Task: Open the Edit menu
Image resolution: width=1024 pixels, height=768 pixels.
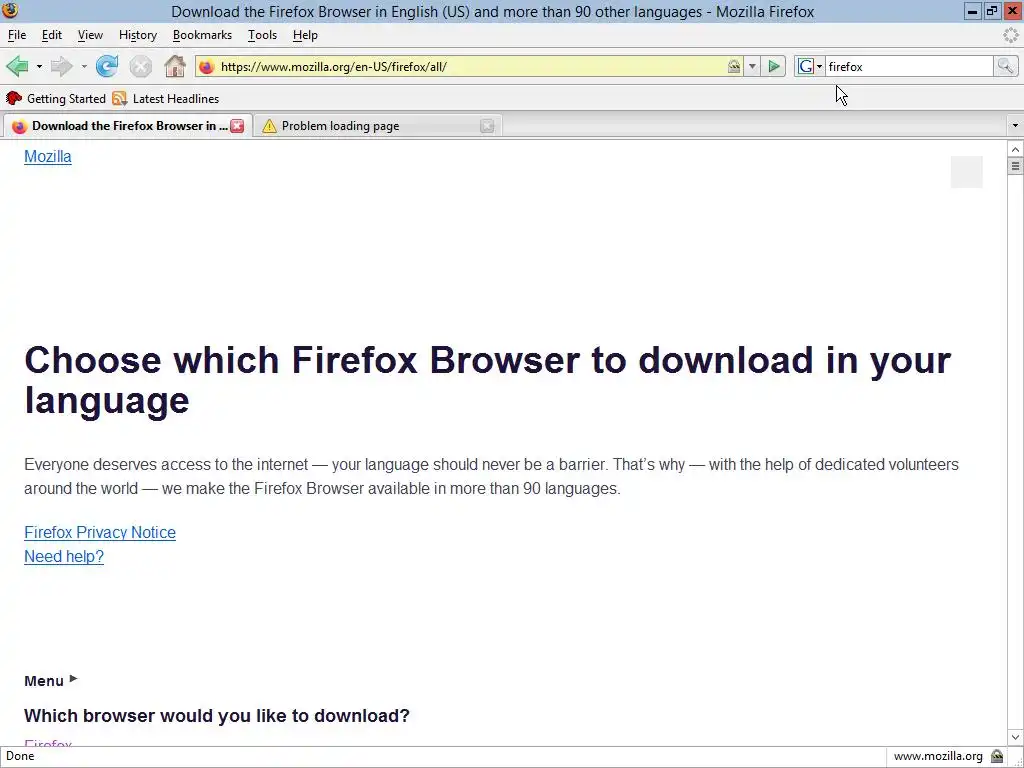Action: click(x=52, y=35)
